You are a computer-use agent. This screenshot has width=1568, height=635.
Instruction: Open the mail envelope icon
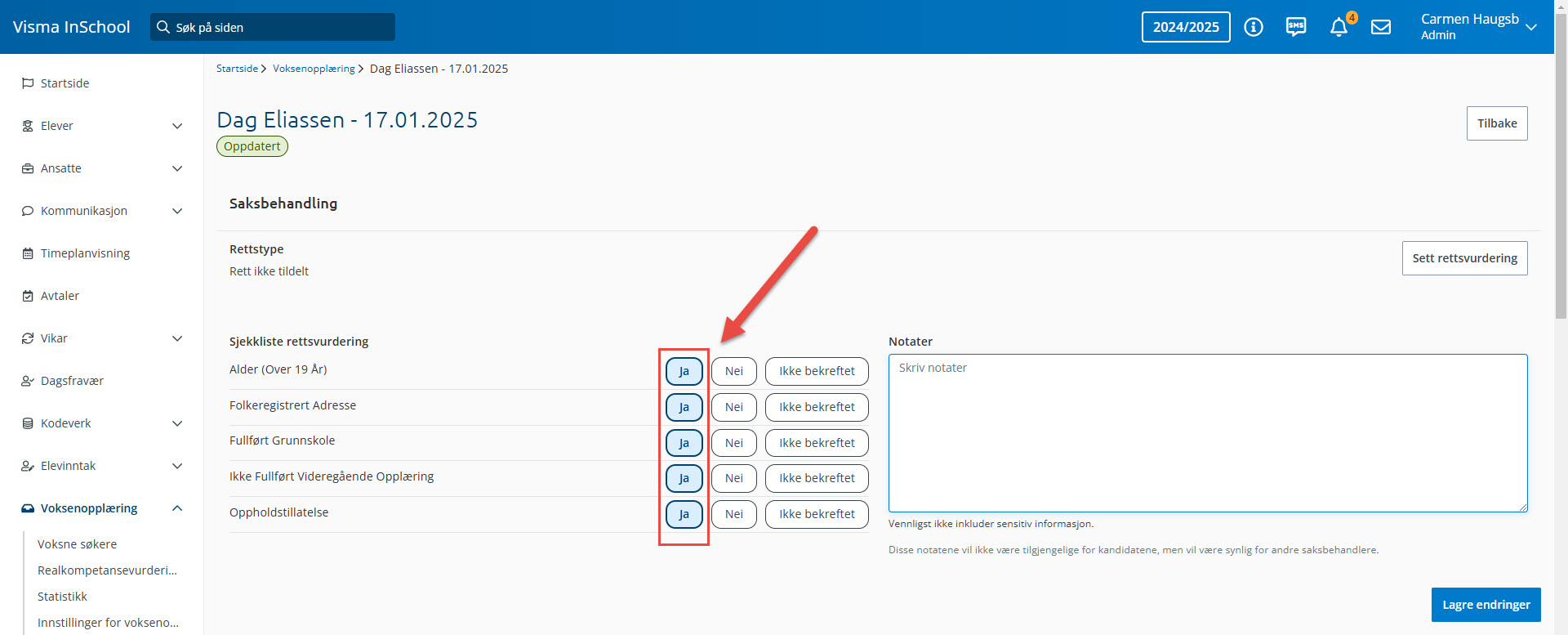tap(1381, 27)
